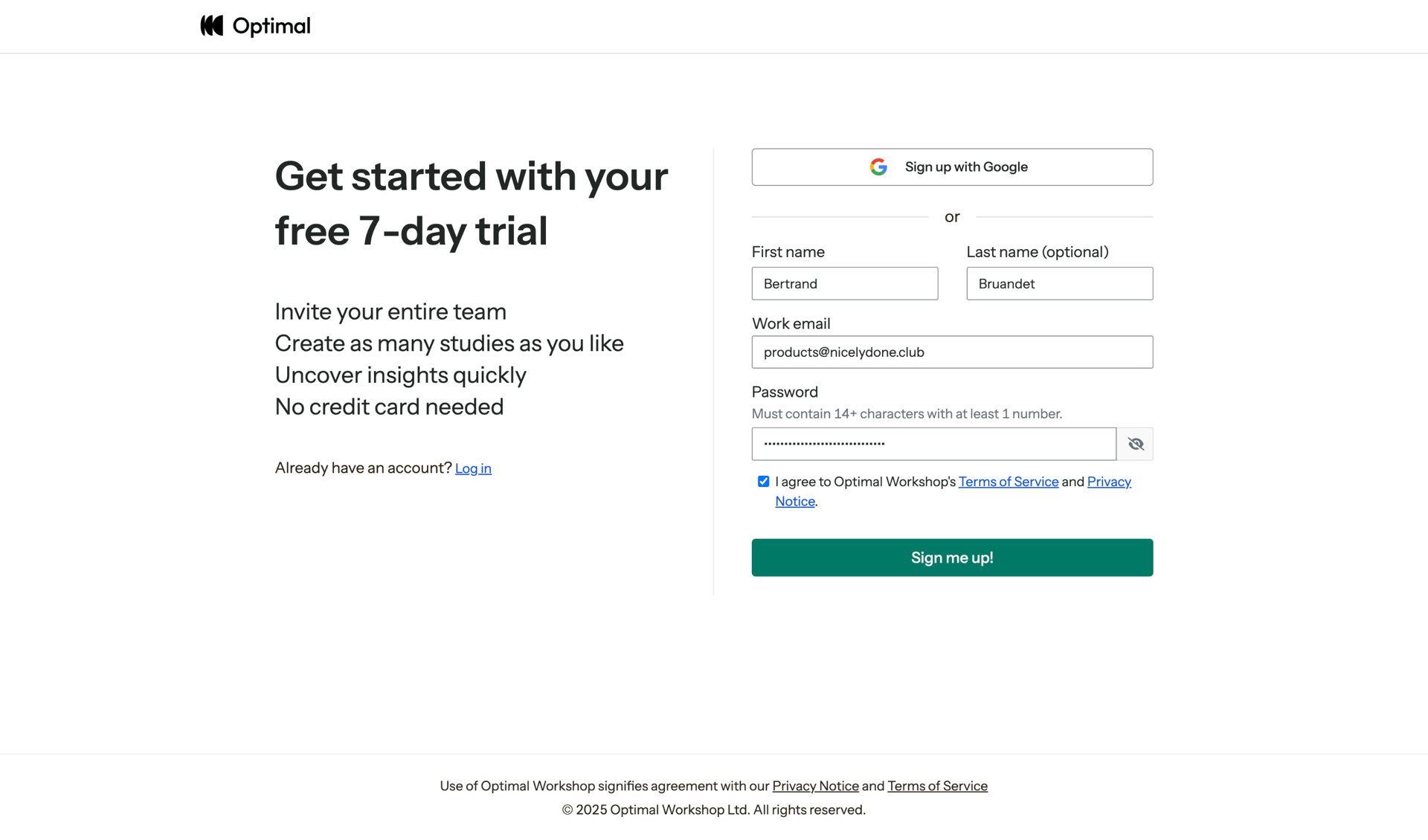Click the Work email label

(x=791, y=323)
